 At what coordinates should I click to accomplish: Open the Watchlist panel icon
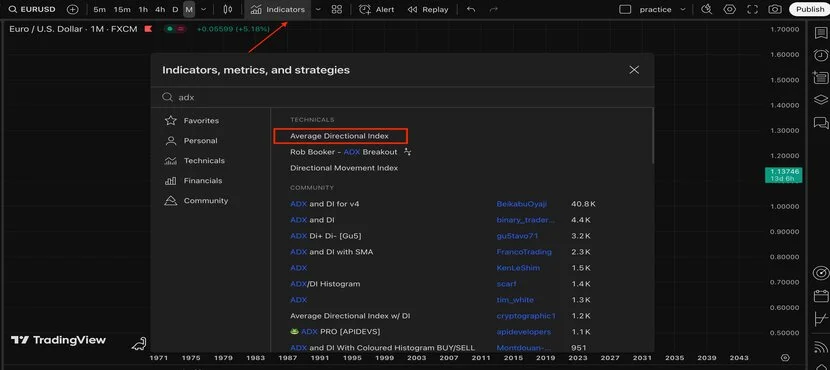820,33
